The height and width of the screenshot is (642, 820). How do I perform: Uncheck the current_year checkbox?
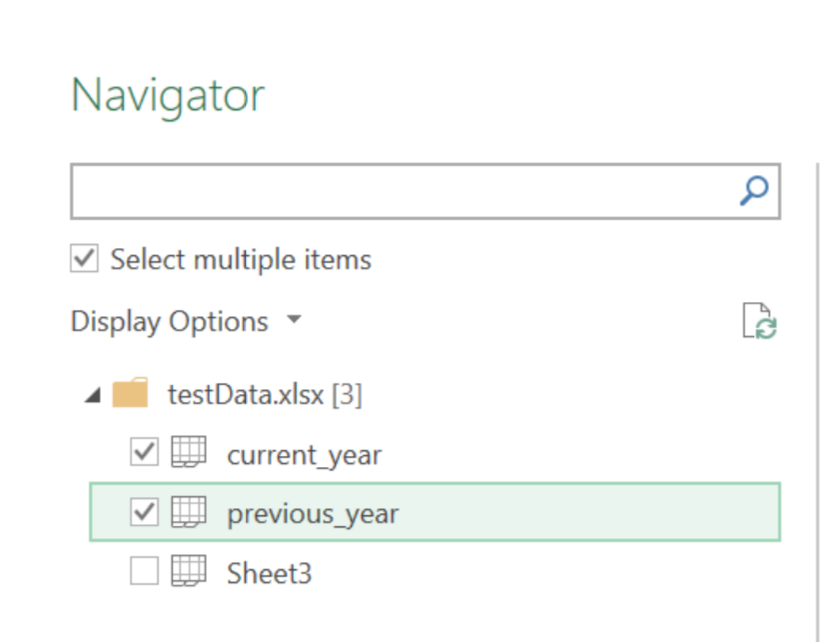144,452
